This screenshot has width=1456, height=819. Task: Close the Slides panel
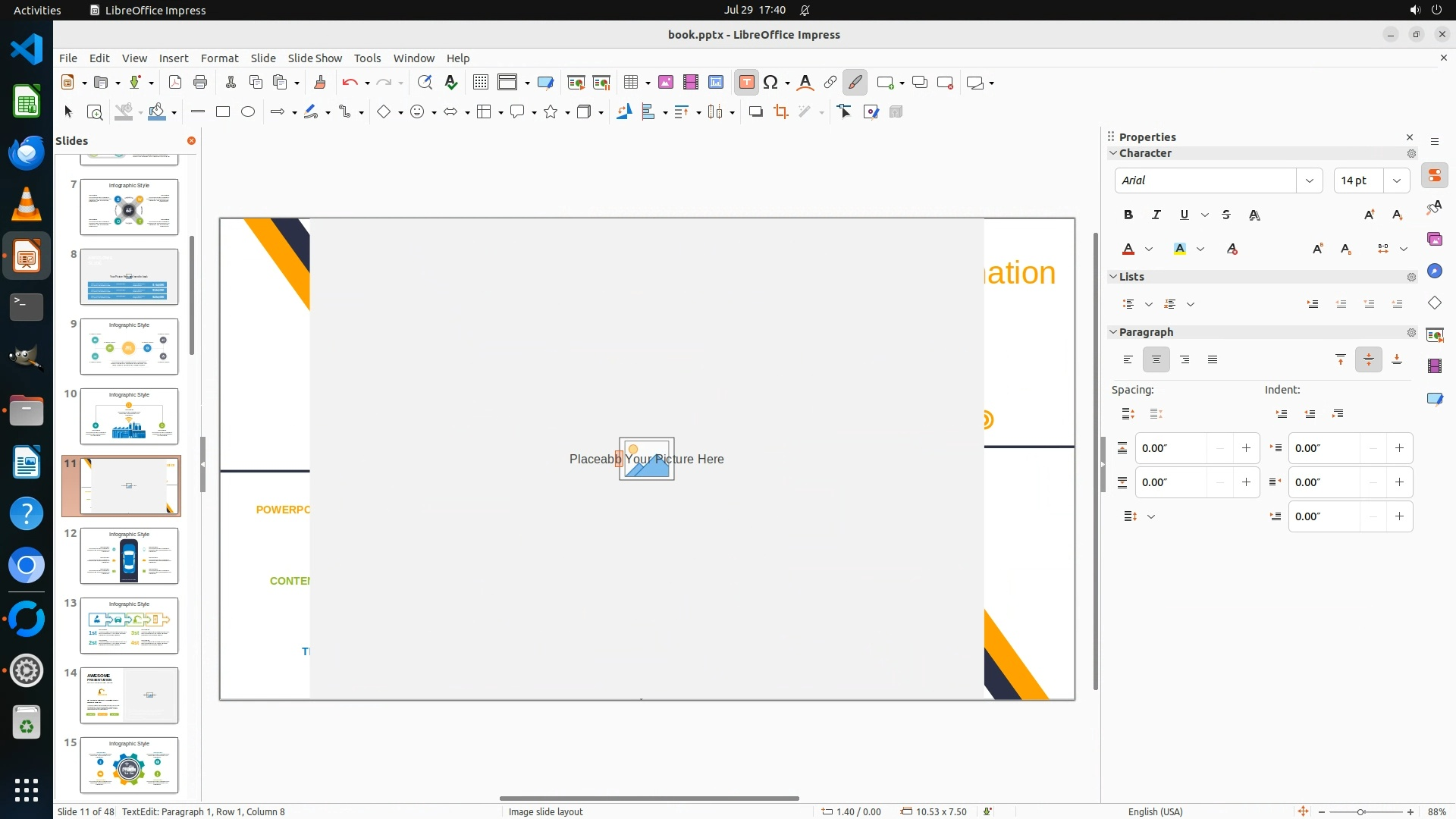click(x=191, y=141)
